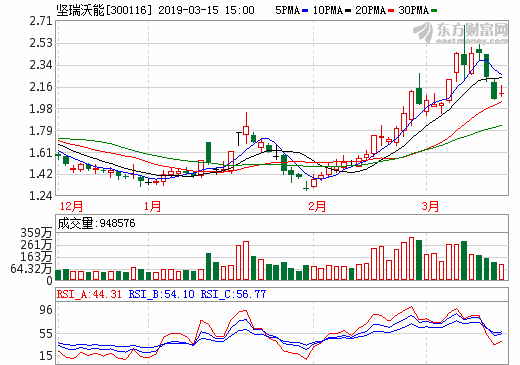Click the 2.53 price axis label

(x=41, y=43)
